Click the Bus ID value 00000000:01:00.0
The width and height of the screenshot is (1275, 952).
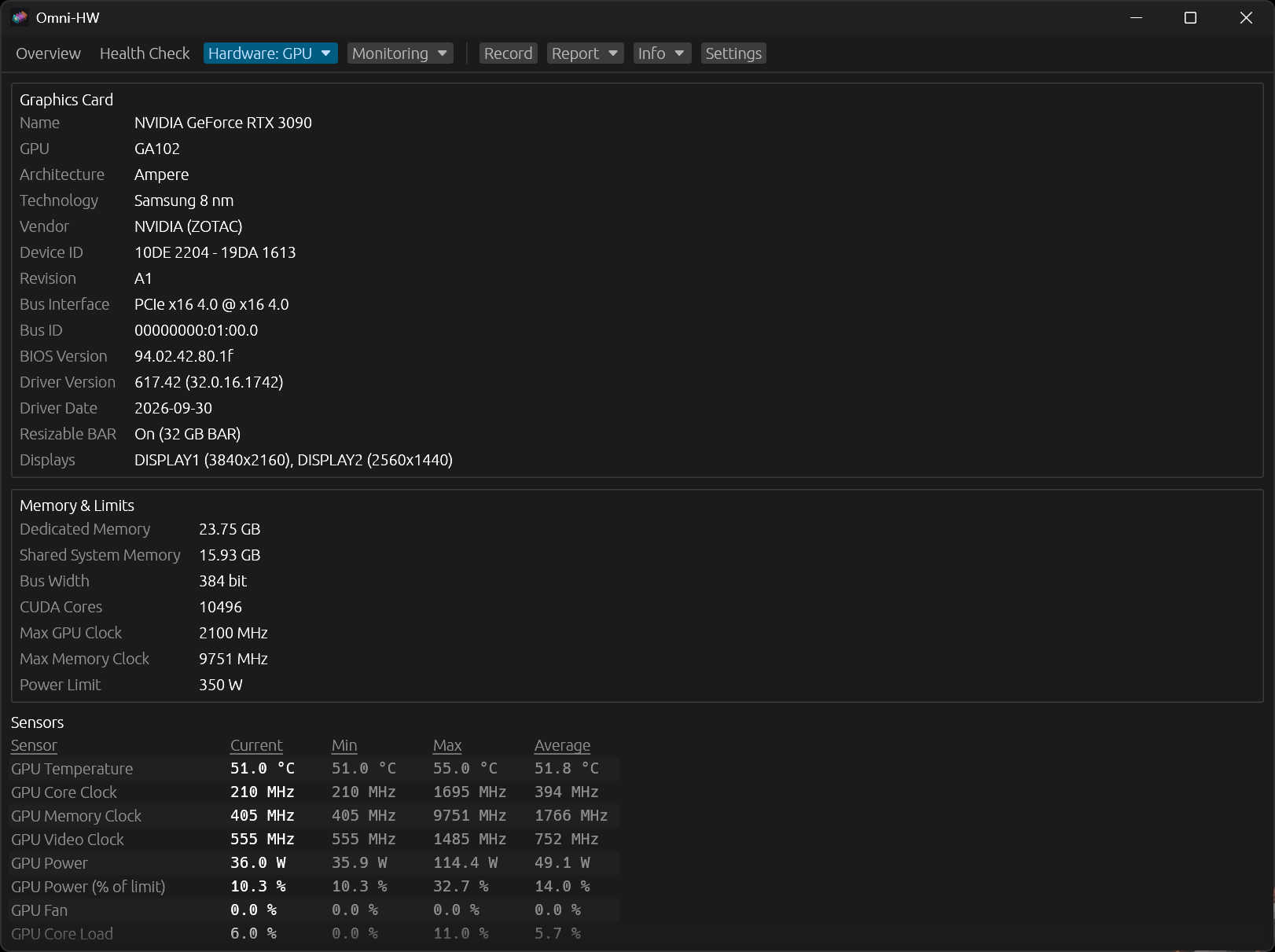[x=197, y=330]
